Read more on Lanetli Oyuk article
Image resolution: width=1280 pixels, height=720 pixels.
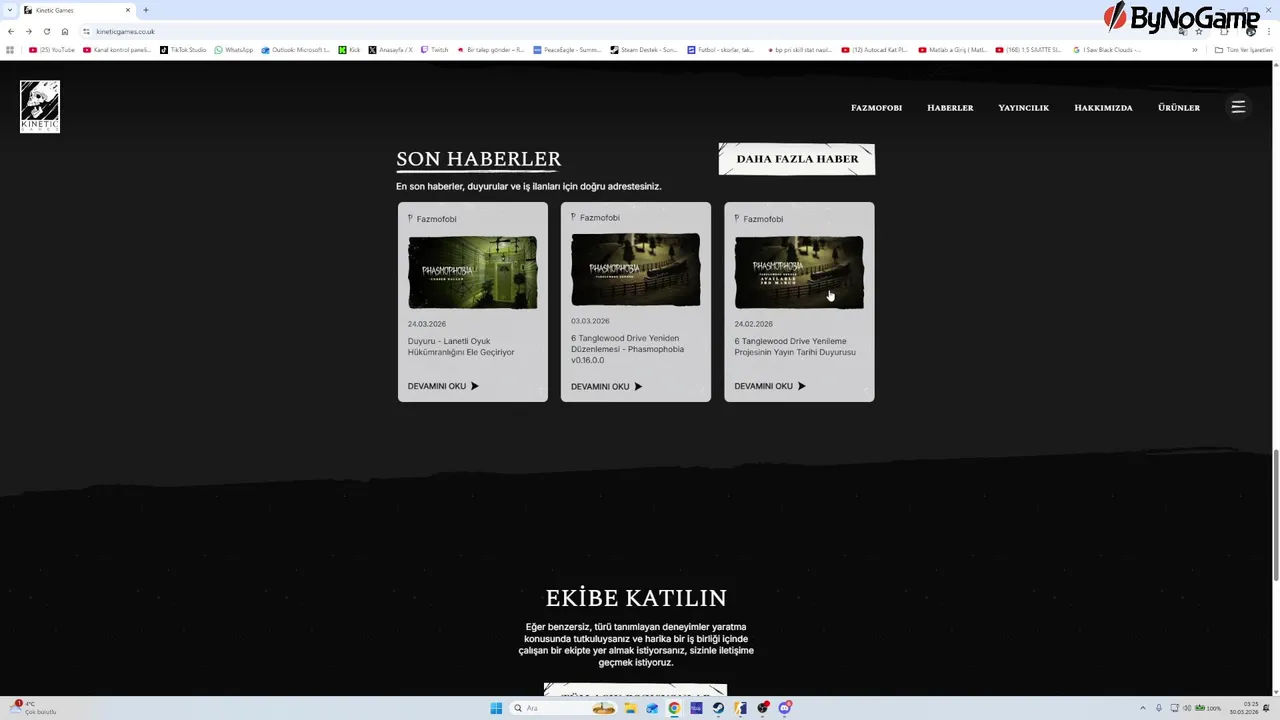coord(443,386)
